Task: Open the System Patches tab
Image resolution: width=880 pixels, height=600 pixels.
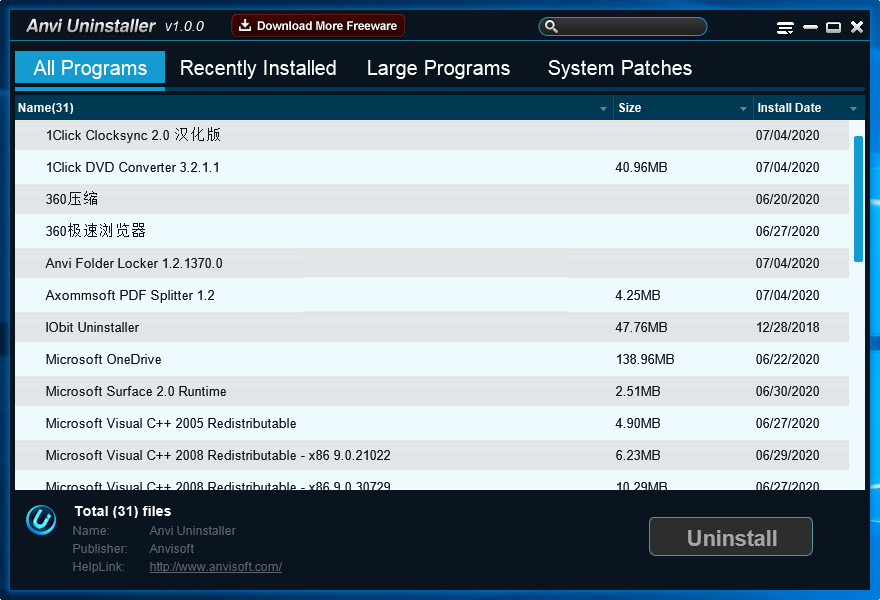Action: coord(619,68)
